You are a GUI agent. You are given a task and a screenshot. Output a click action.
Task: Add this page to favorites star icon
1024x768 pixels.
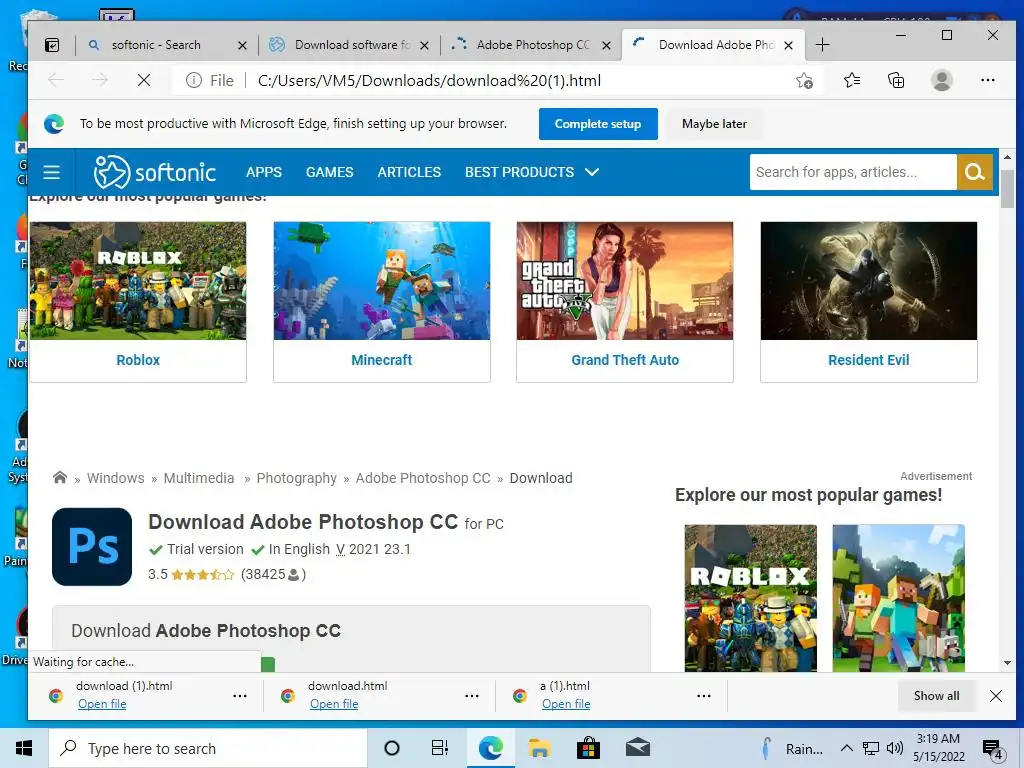tap(805, 80)
